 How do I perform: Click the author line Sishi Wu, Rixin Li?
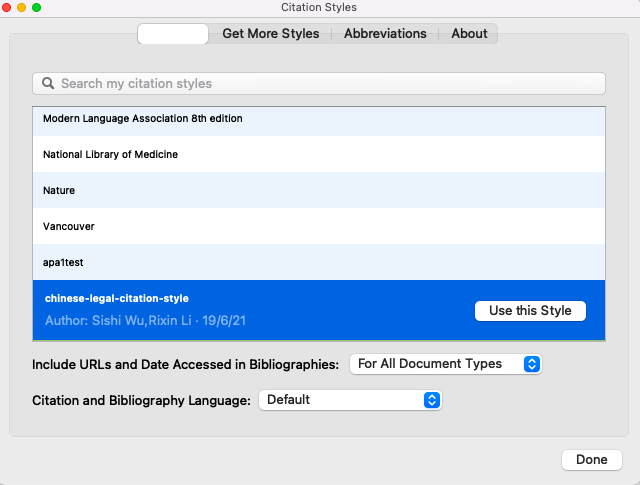click(x=145, y=320)
